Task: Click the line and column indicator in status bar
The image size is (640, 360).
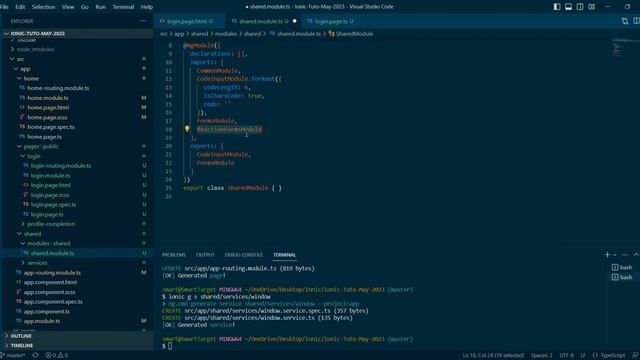Action: pyautogui.click(x=493, y=356)
